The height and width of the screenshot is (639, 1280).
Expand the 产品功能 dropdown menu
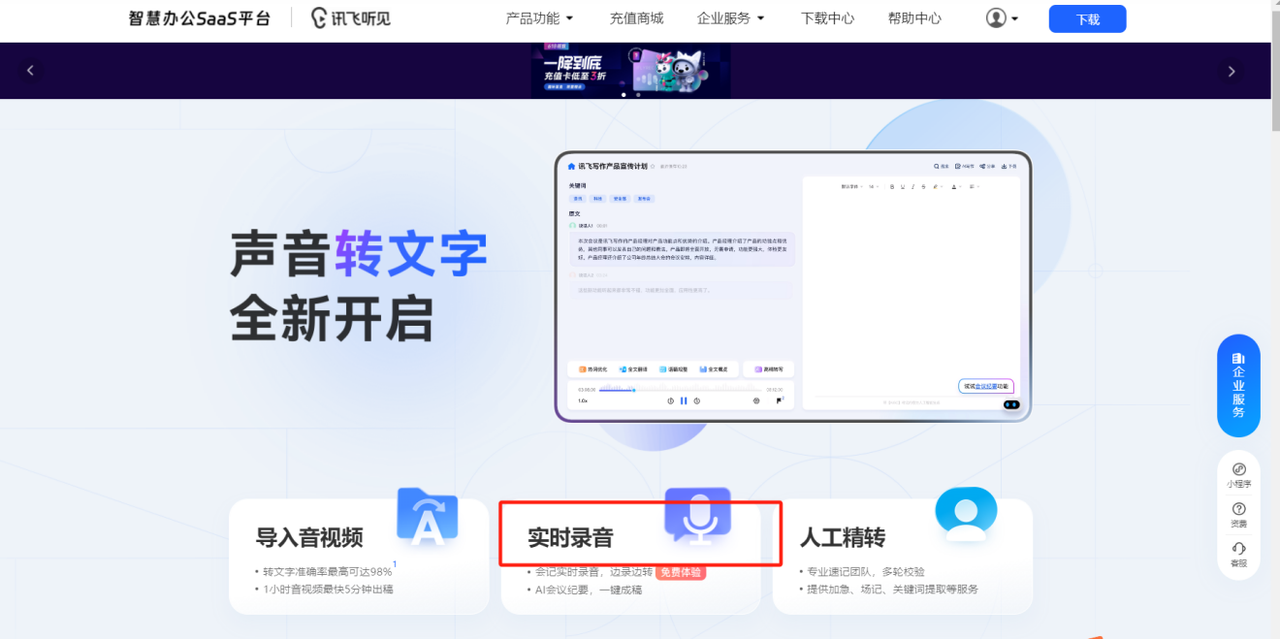(540, 18)
